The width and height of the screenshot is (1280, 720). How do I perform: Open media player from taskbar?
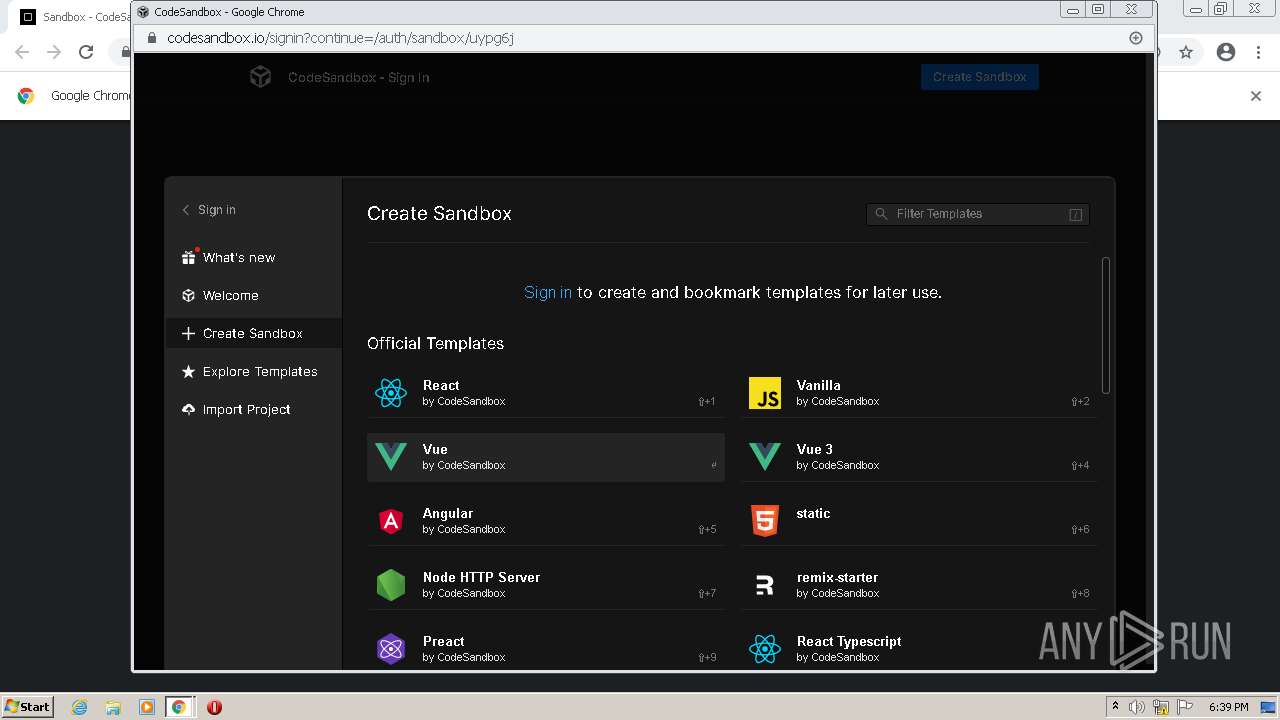coord(146,707)
